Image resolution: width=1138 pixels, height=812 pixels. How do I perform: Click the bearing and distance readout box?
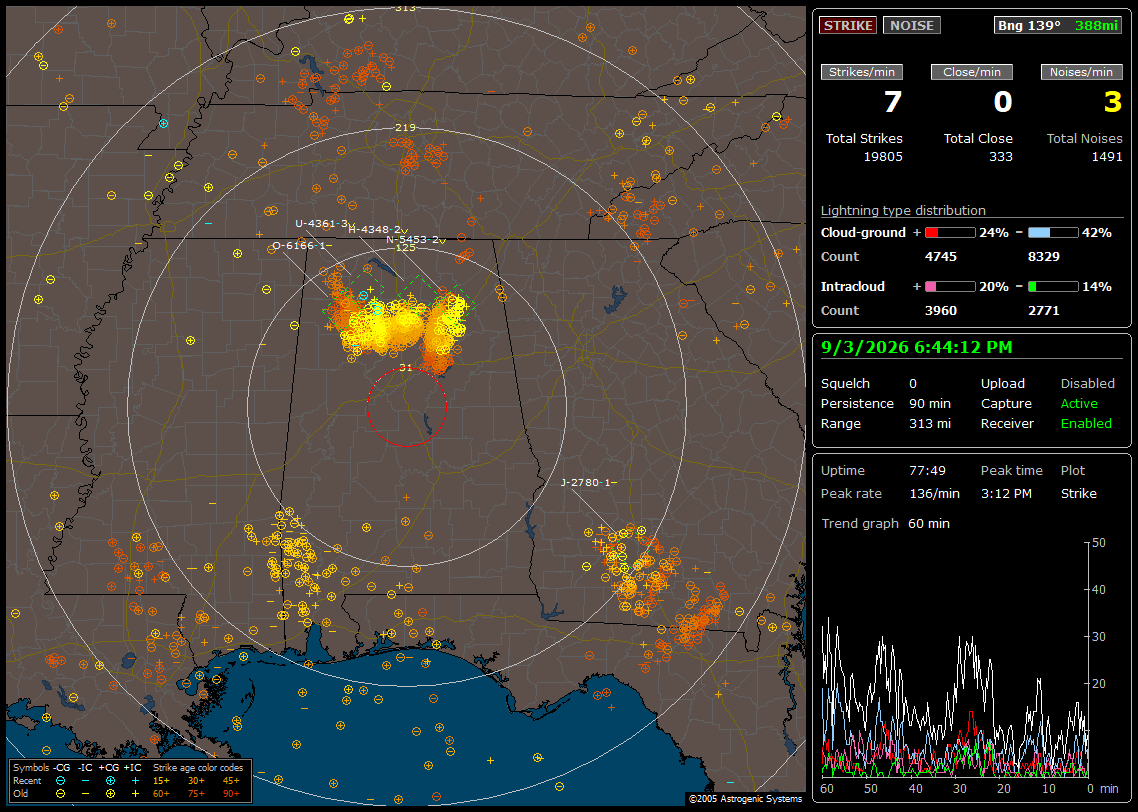1058,25
